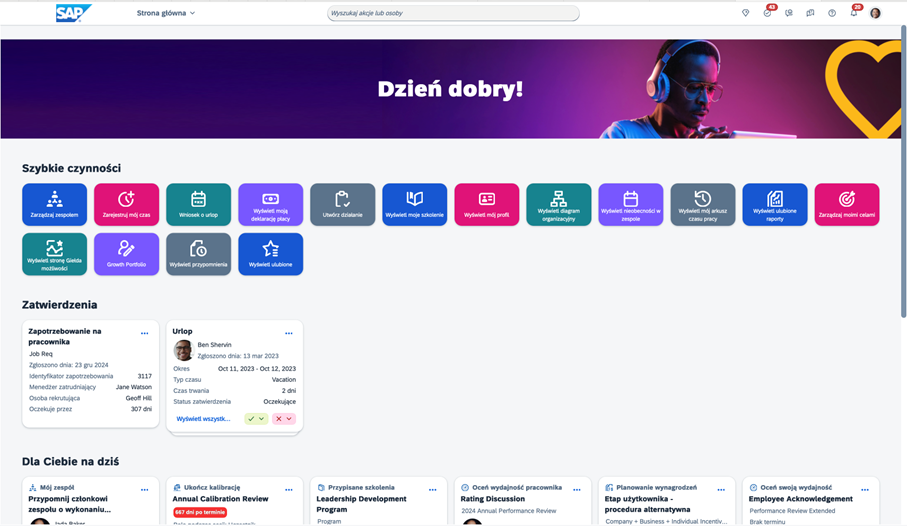Screen dimensions: 907x526
Task: Open the user profile avatar in the header
Action: [x=876, y=13]
